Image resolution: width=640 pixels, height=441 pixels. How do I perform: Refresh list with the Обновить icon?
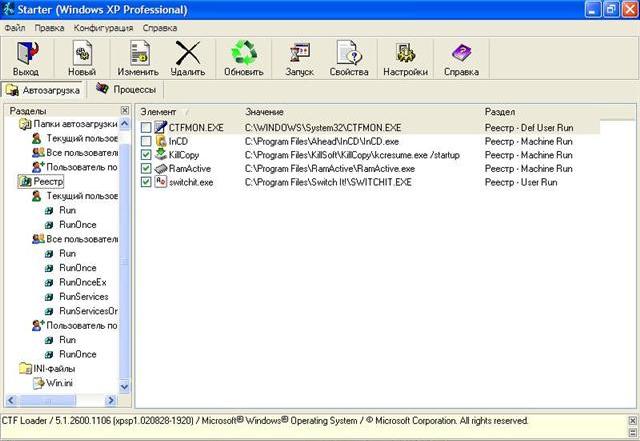(x=243, y=58)
